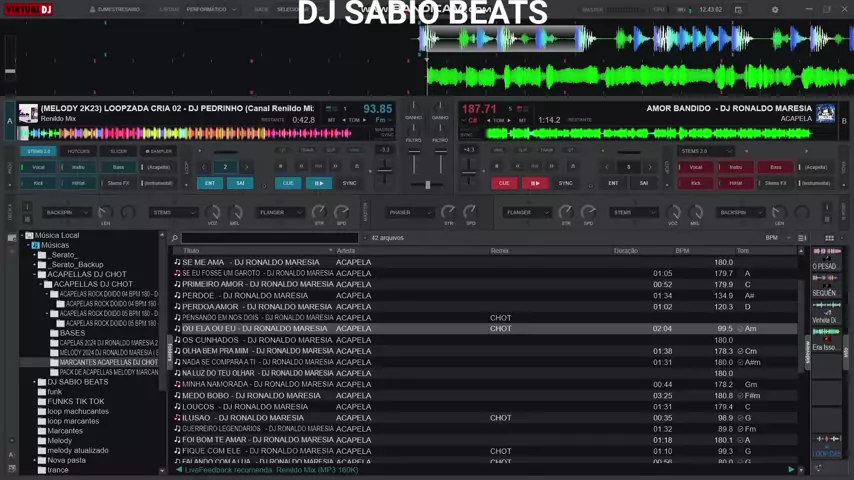Click the left deck ENT loop-in button
This screenshot has height=480, width=854.
pos(210,183)
